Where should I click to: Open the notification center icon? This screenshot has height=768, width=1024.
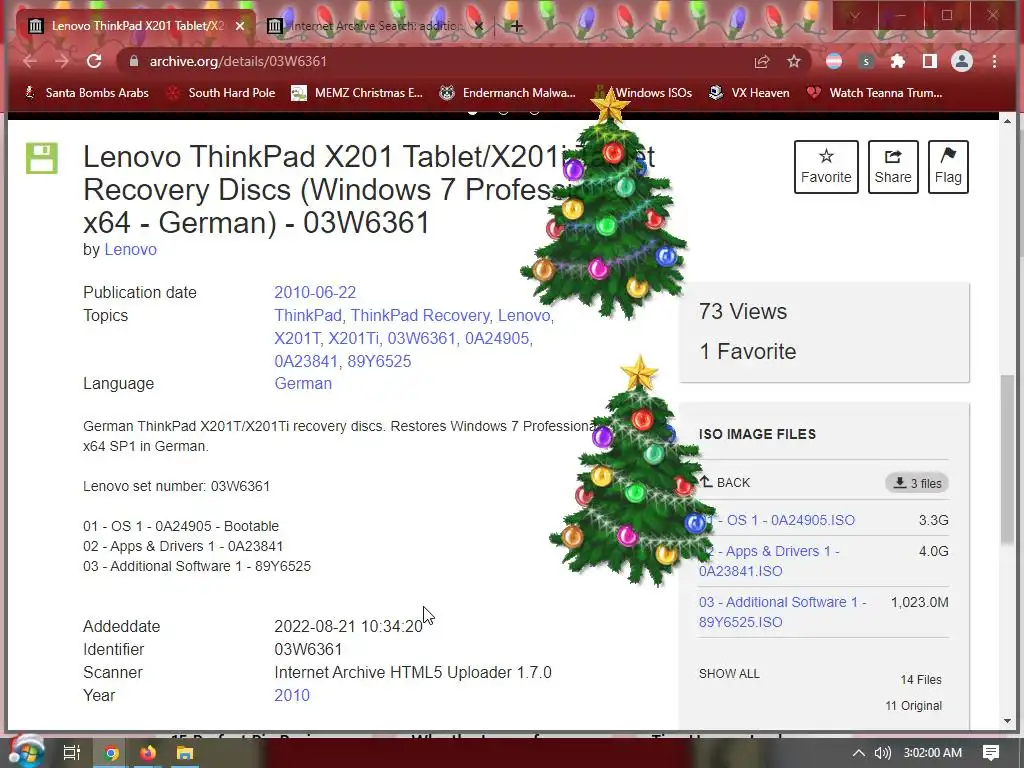pyautogui.click(x=991, y=753)
